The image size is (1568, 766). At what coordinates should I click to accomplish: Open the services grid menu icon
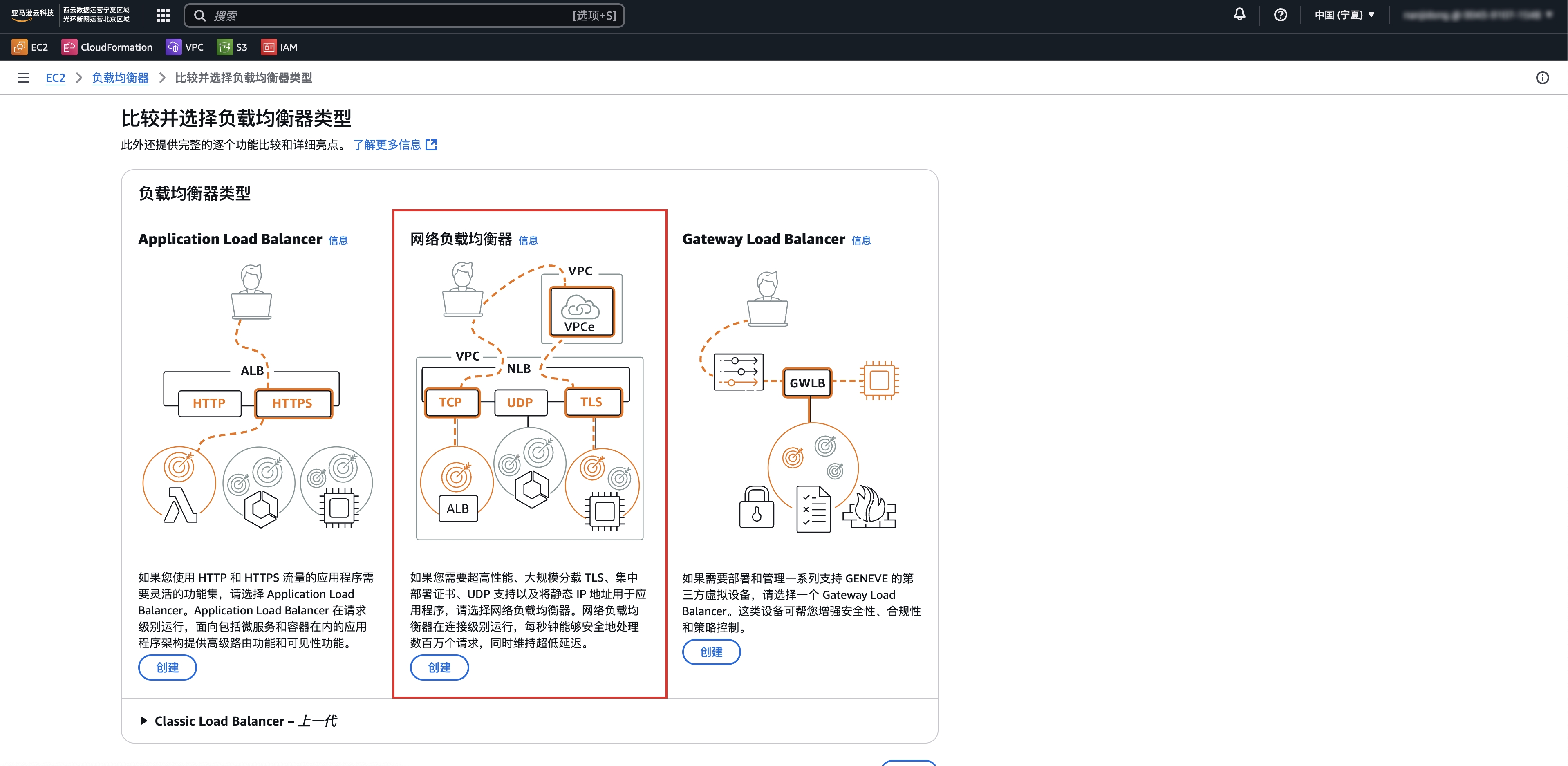[163, 16]
